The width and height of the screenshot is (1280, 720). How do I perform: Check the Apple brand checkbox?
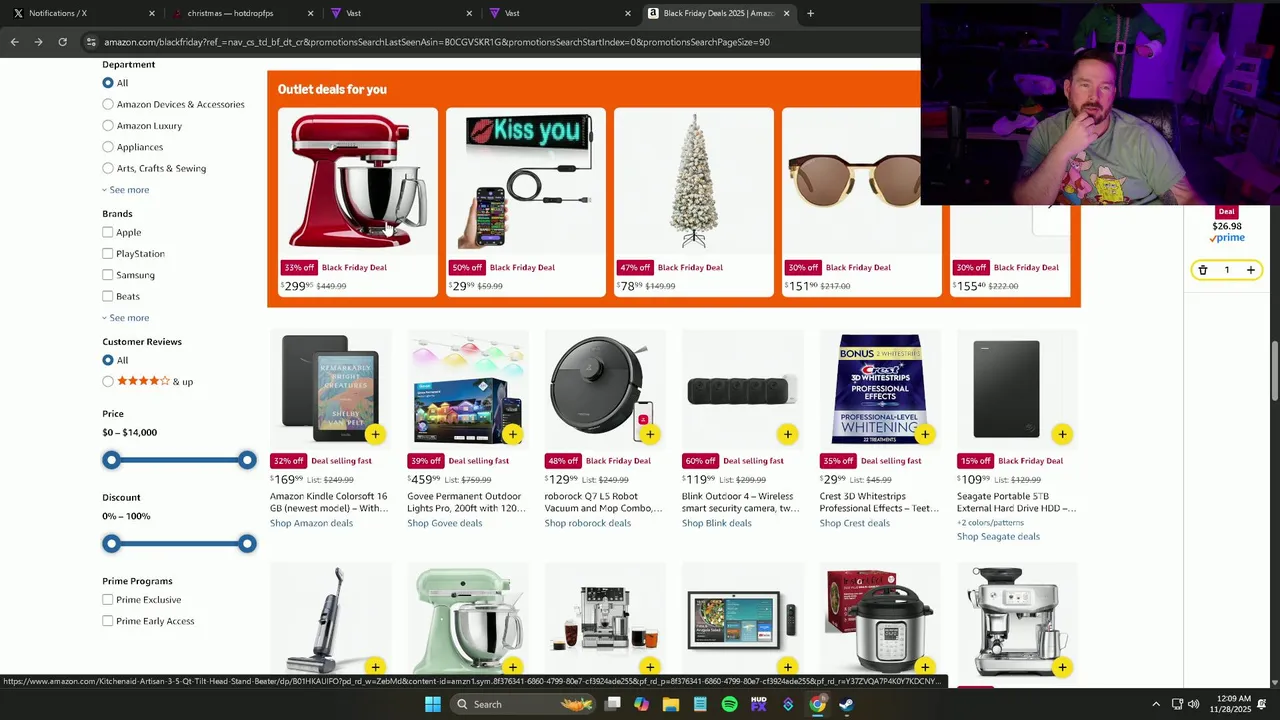pos(108,232)
